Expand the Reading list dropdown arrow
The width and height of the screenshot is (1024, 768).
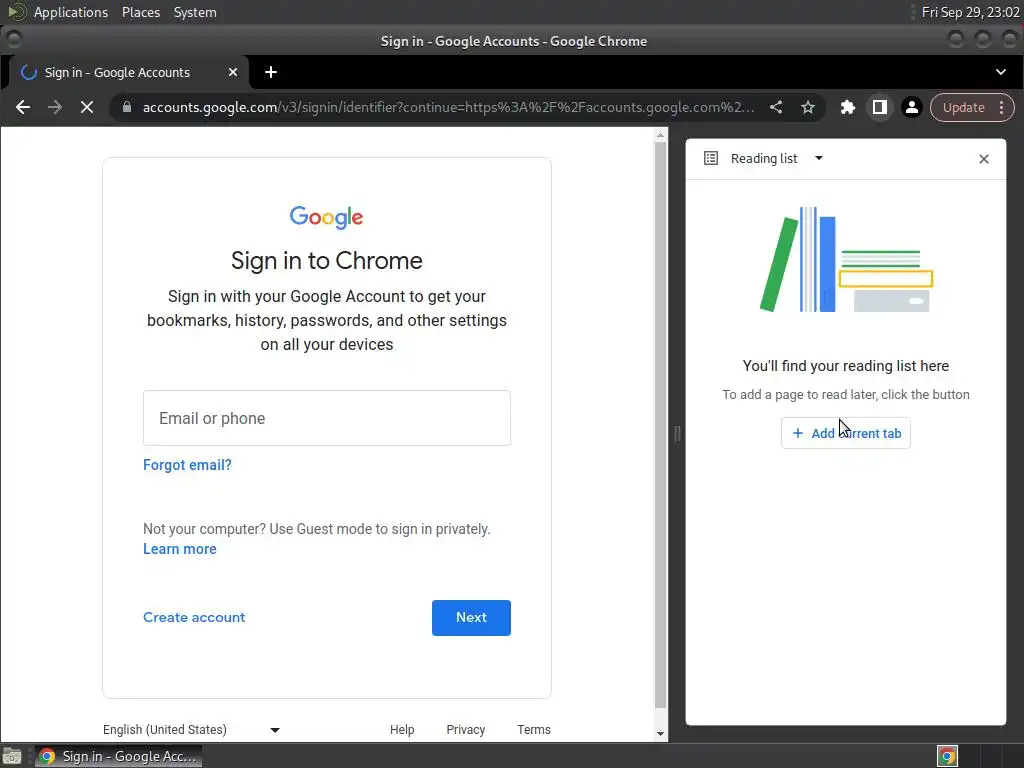[819, 158]
